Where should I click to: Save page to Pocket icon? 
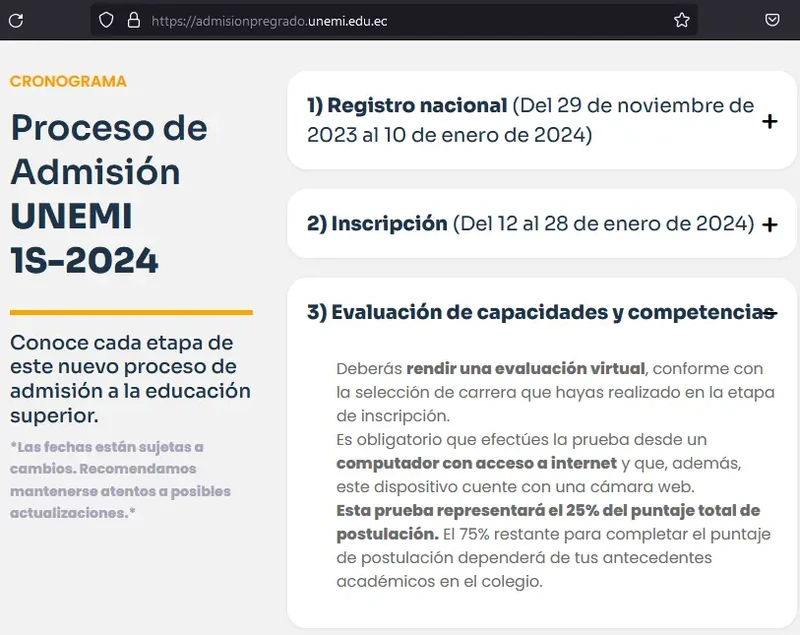pos(772,20)
